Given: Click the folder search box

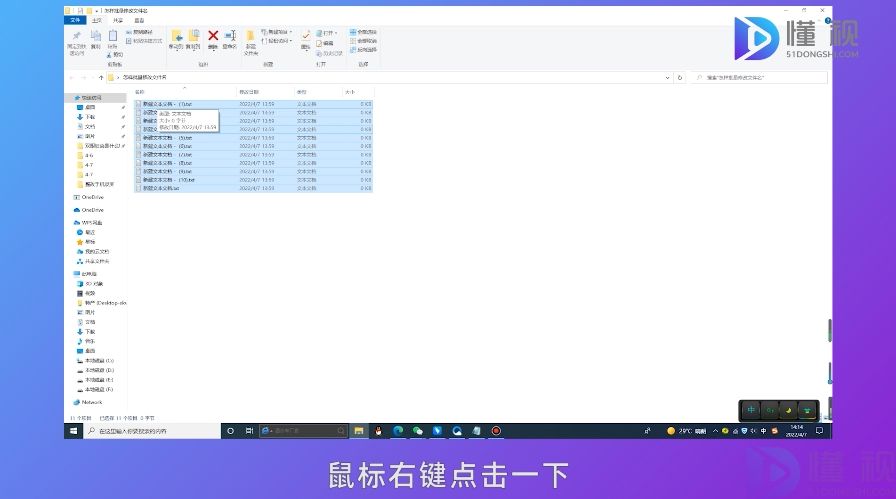Looking at the screenshot, I should 759,77.
